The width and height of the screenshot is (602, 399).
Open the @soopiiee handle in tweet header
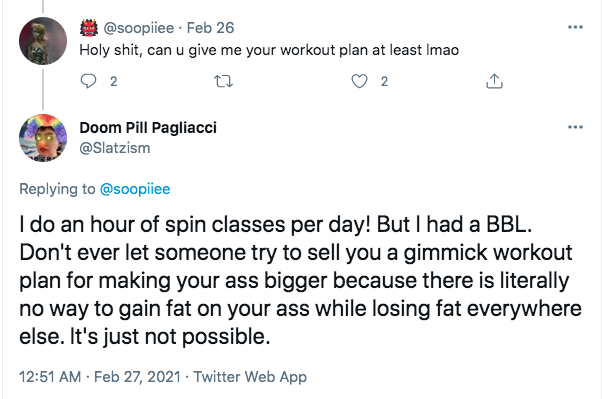click(139, 28)
